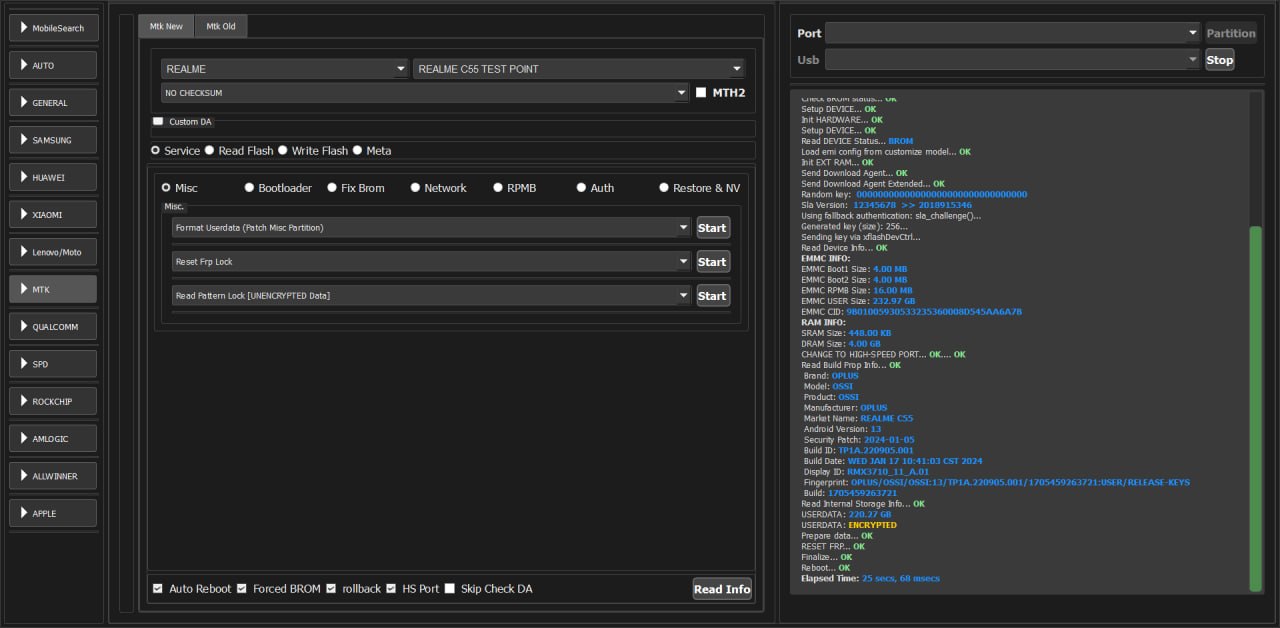The image size is (1280, 628).
Task: Open the Port dropdown
Action: [1012, 33]
